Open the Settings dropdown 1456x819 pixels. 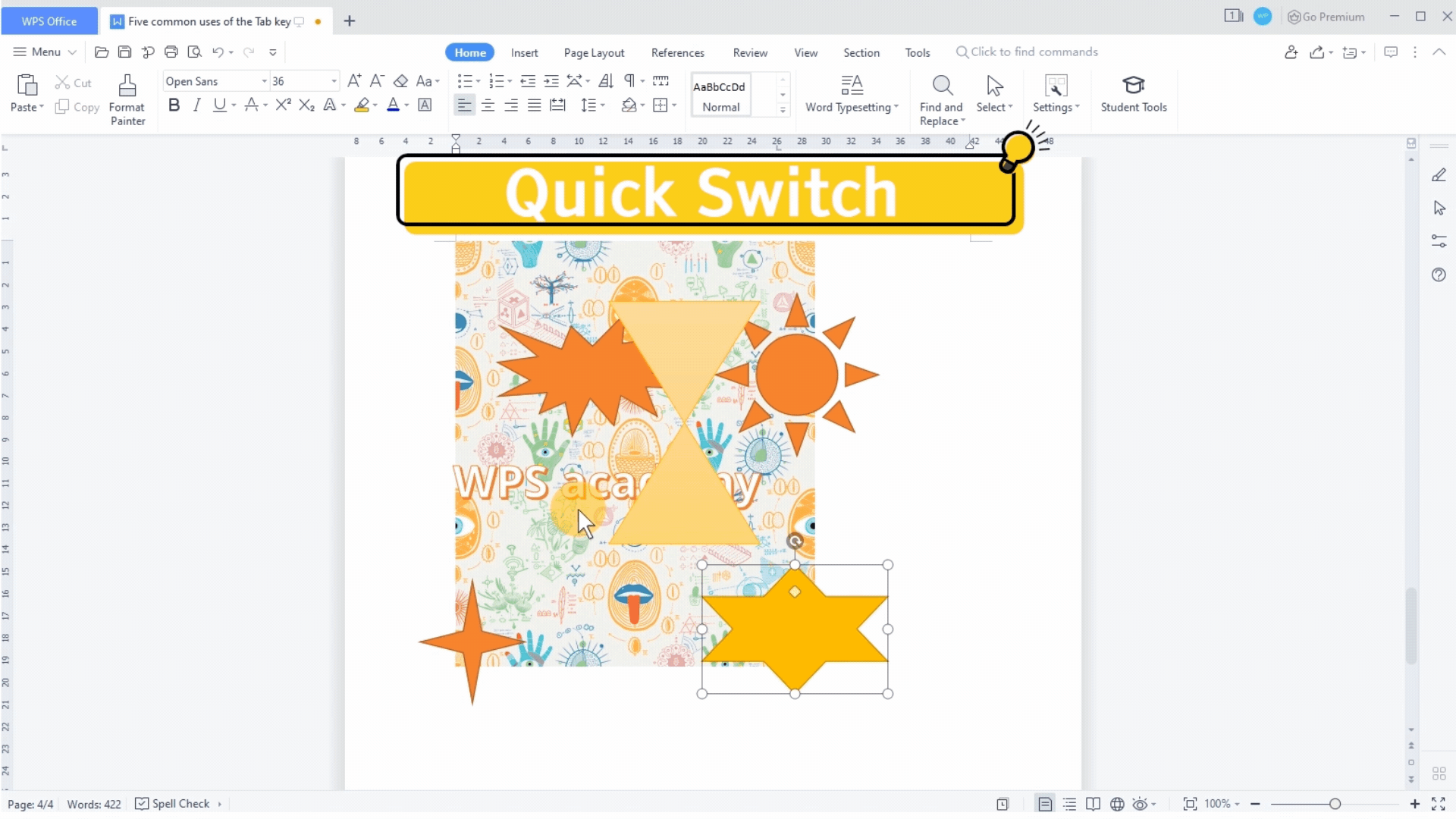click(1056, 107)
